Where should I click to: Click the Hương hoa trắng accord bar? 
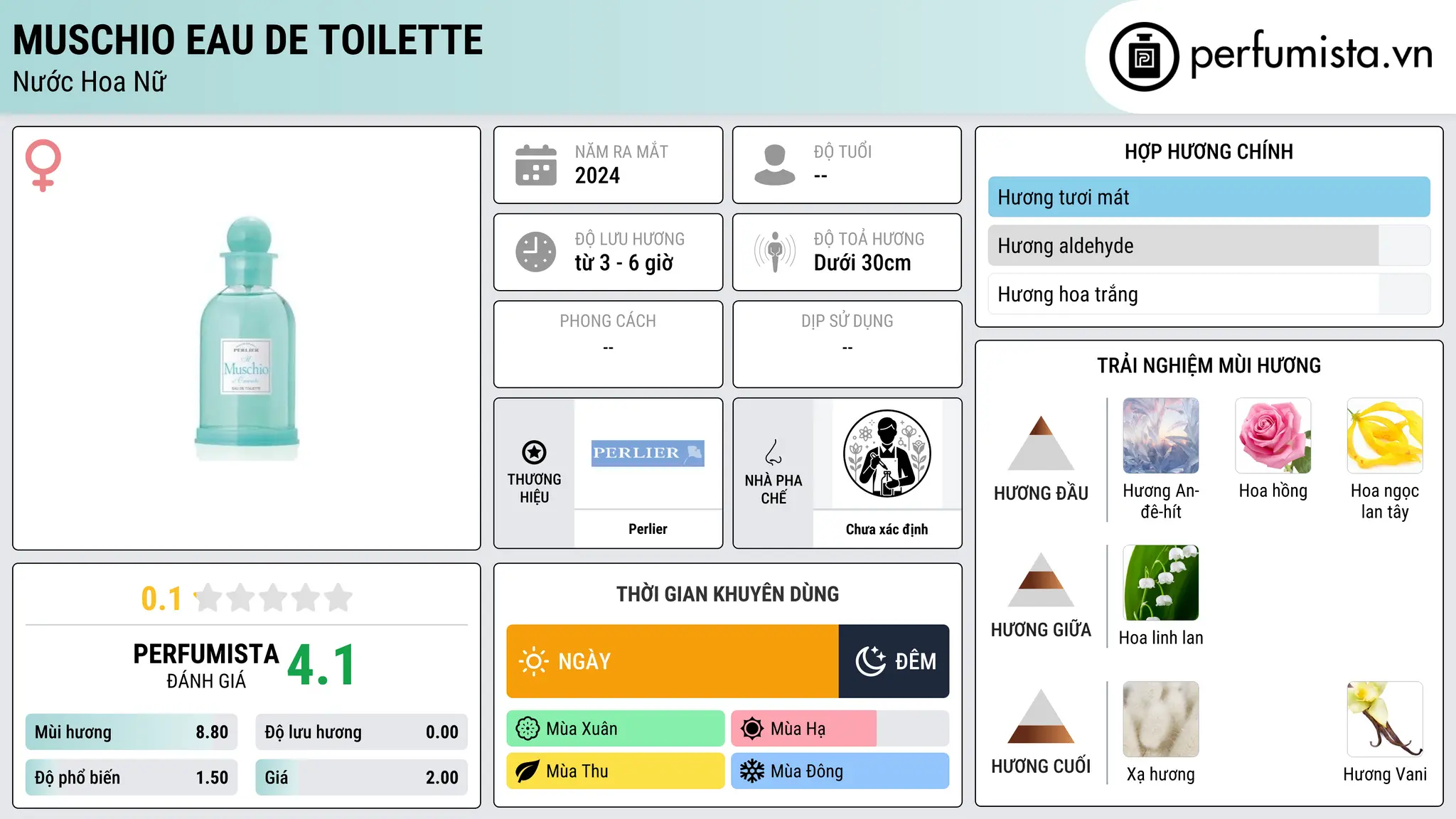coord(1209,294)
